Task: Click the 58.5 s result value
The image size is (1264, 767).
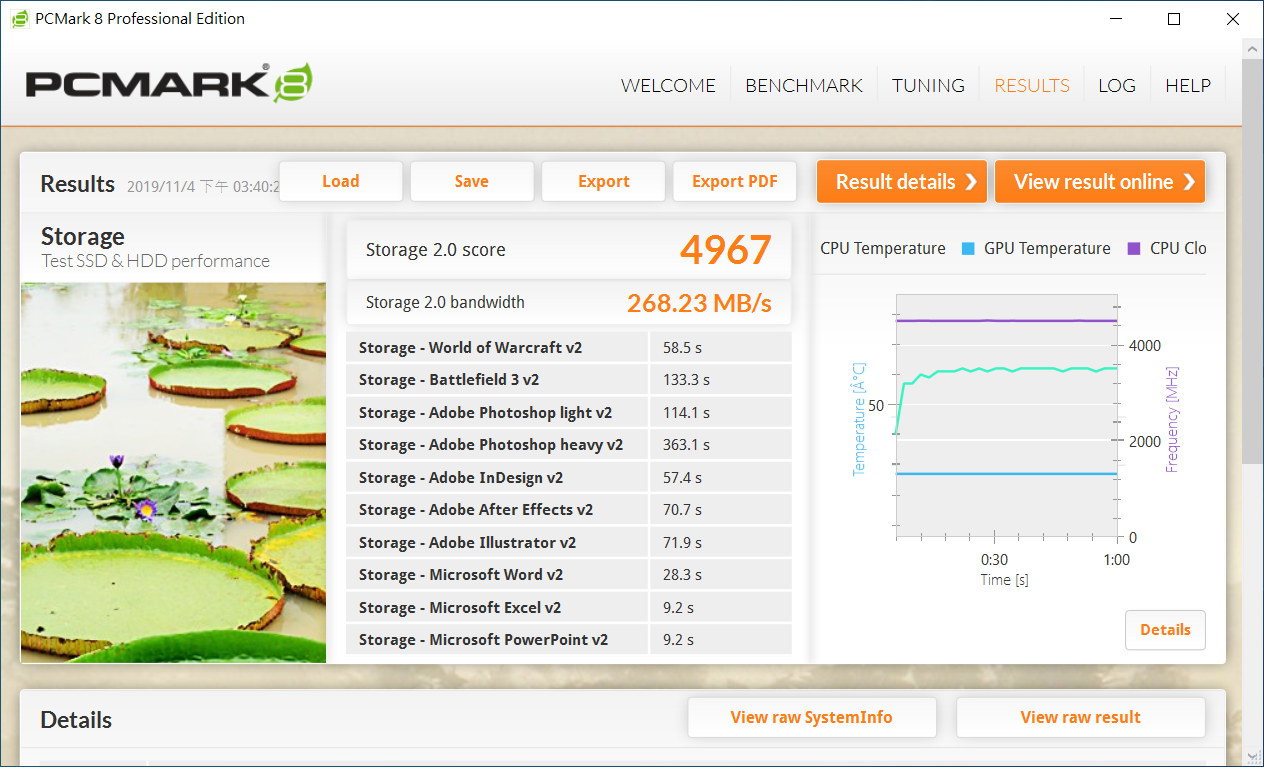Action: [x=682, y=347]
